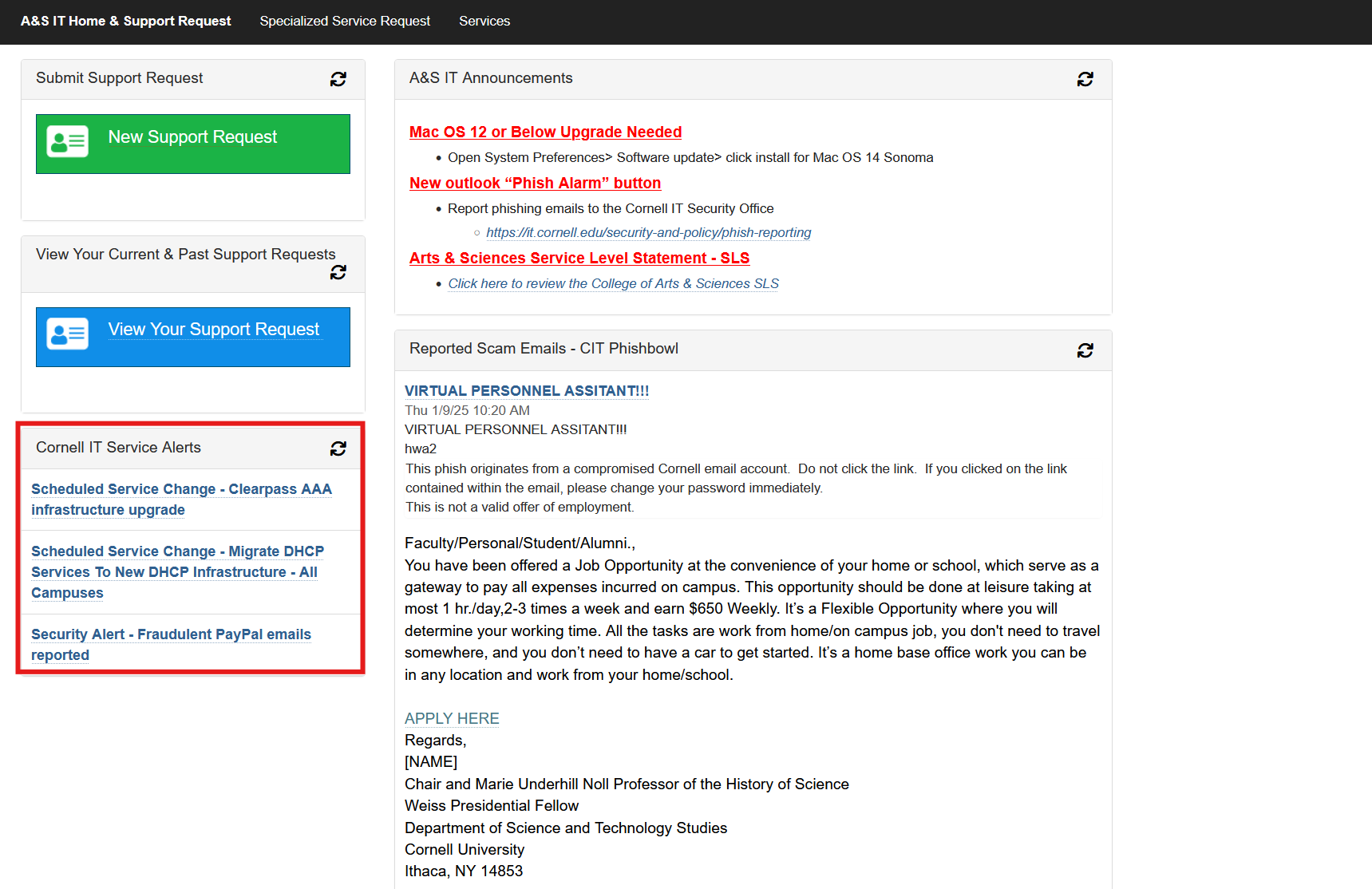Click the ID card icon on View Your Support Request

(x=68, y=334)
